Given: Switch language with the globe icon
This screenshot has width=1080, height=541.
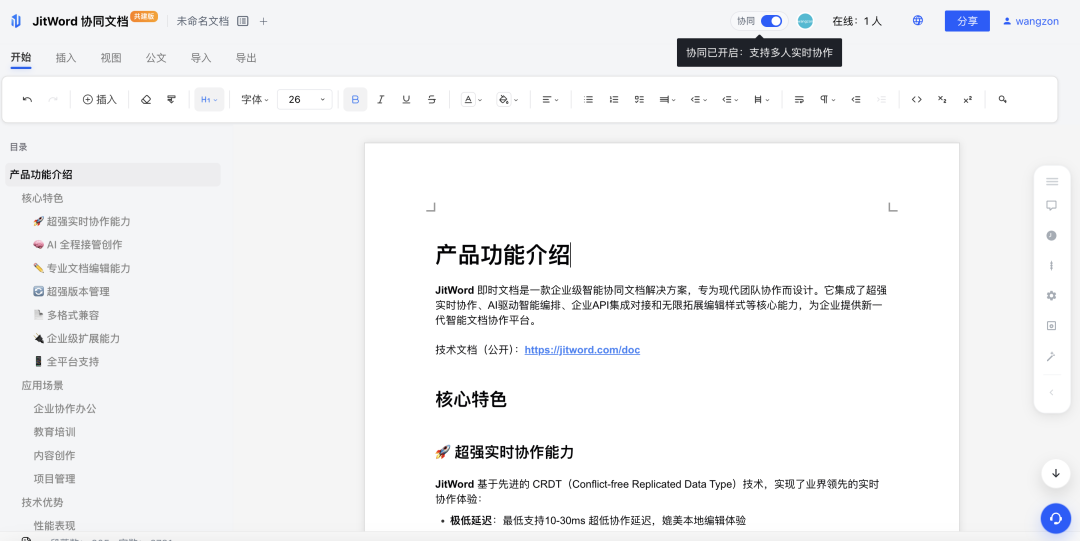Looking at the screenshot, I should coord(917,21).
